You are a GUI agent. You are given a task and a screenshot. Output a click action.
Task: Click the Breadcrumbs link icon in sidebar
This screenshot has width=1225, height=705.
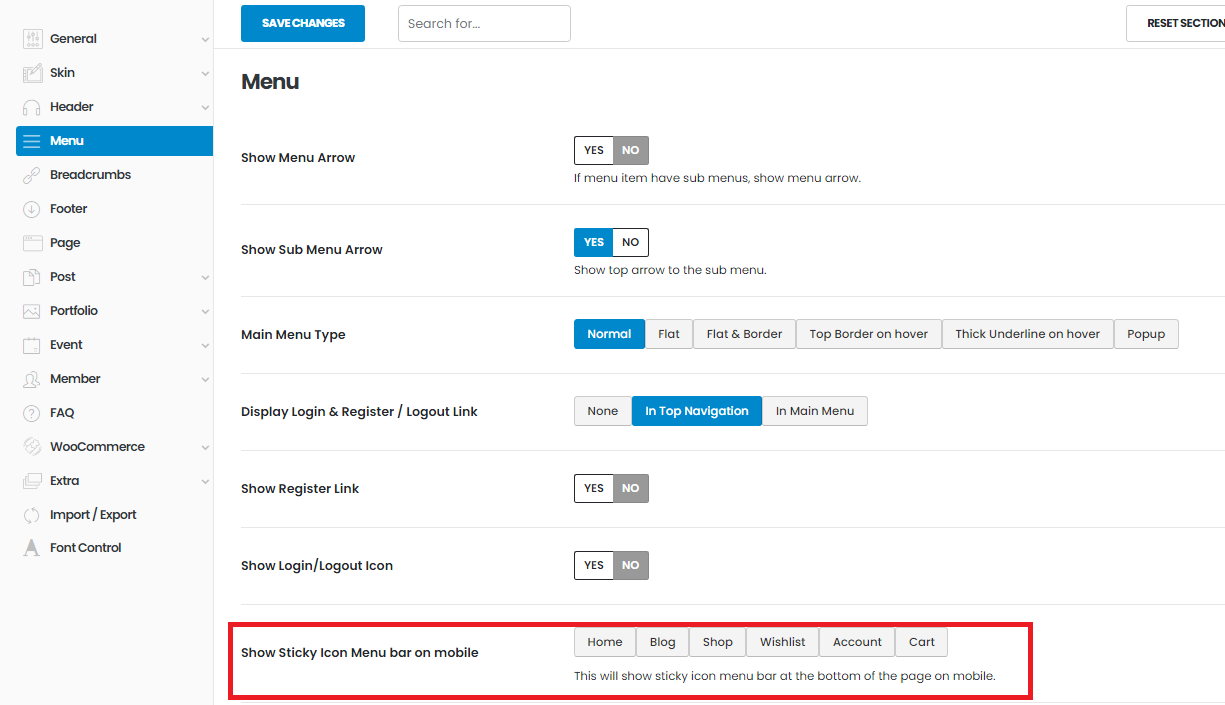(32, 175)
